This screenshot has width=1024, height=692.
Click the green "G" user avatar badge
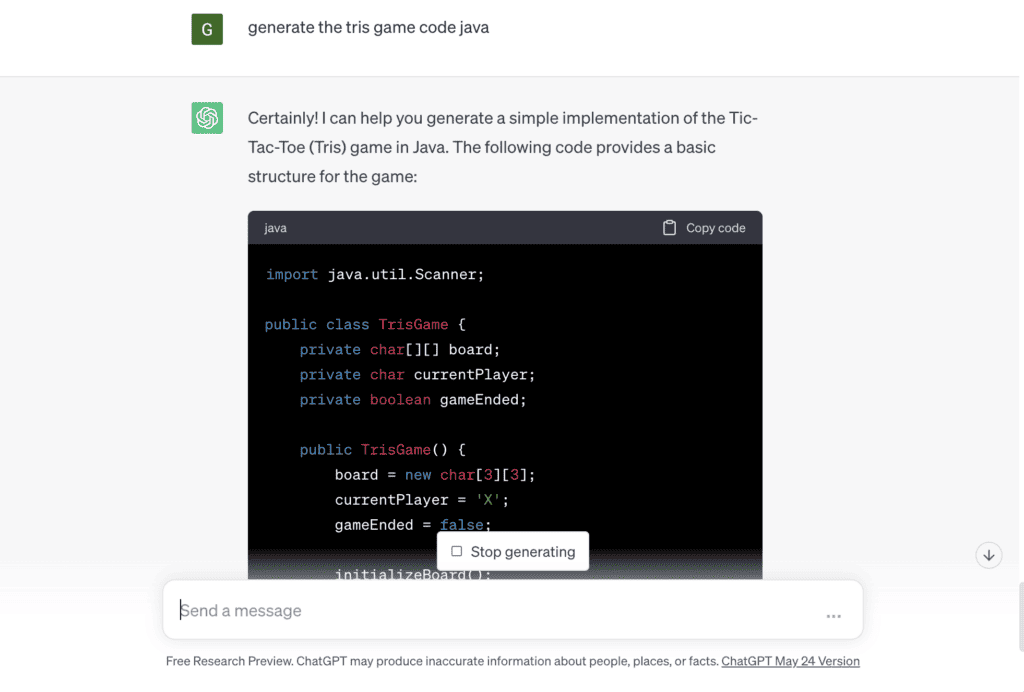pos(207,28)
